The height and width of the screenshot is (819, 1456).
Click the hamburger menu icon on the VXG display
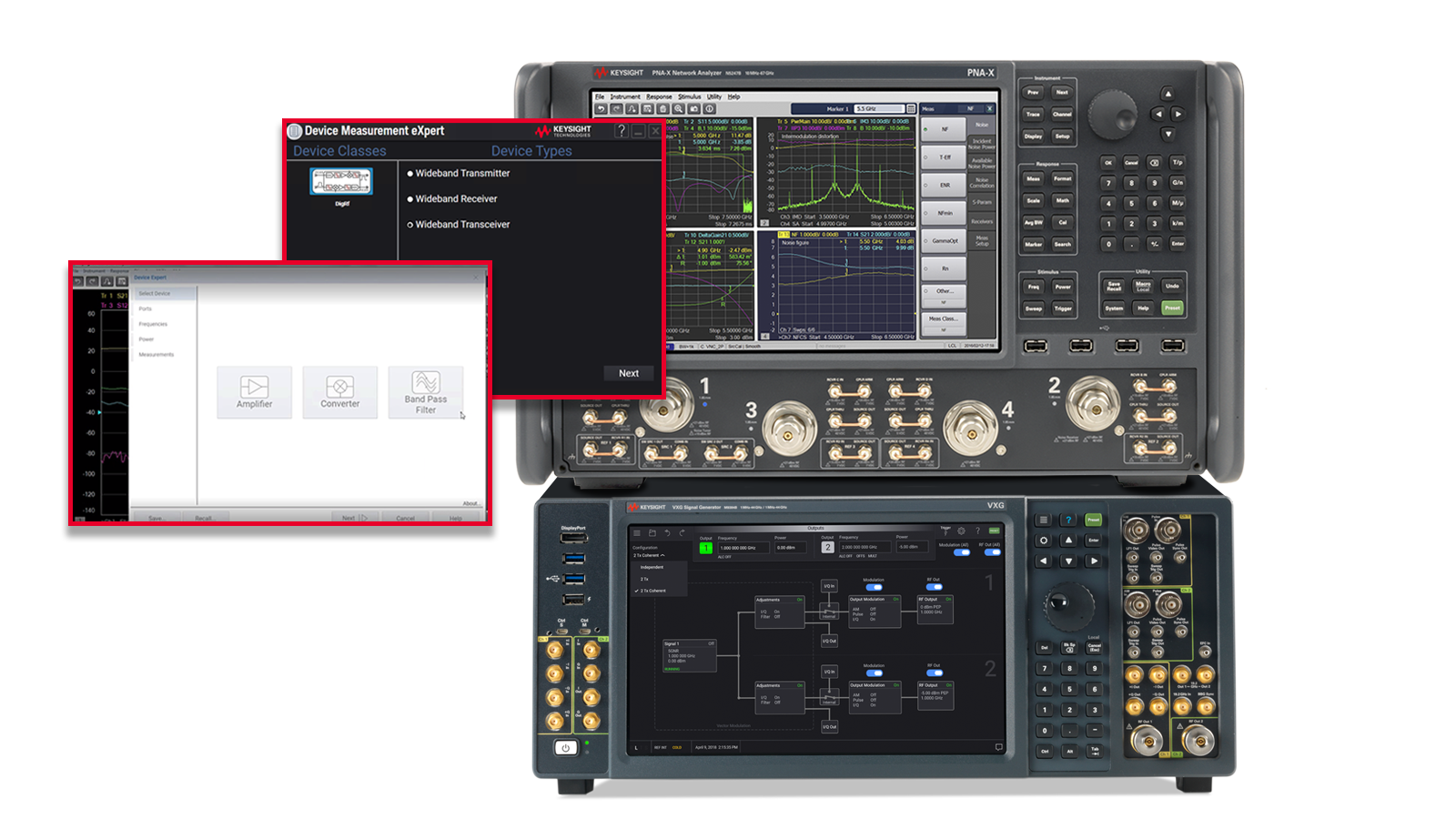click(x=637, y=533)
